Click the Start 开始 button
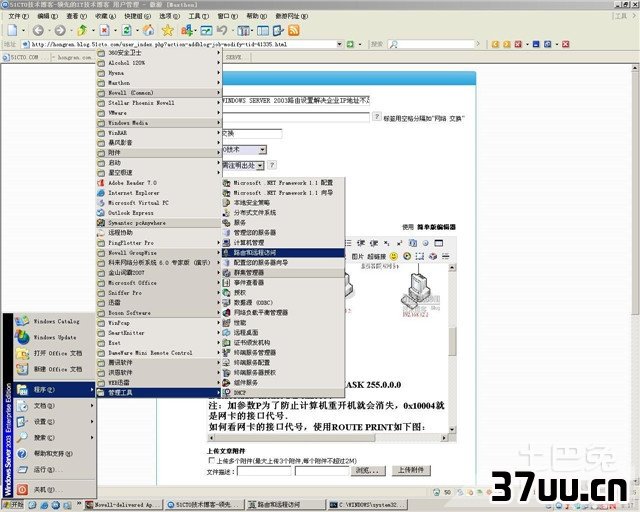 click(x=13, y=505)
